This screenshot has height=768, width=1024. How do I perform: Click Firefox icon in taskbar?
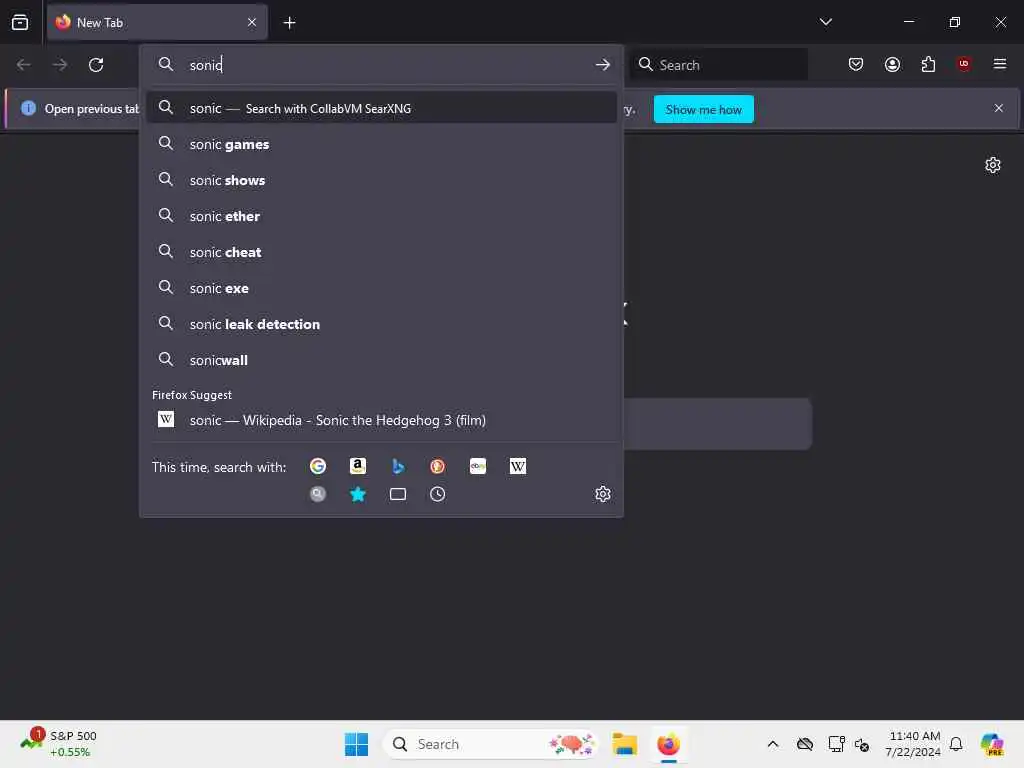pyautogui.click(x=668, y=744)
